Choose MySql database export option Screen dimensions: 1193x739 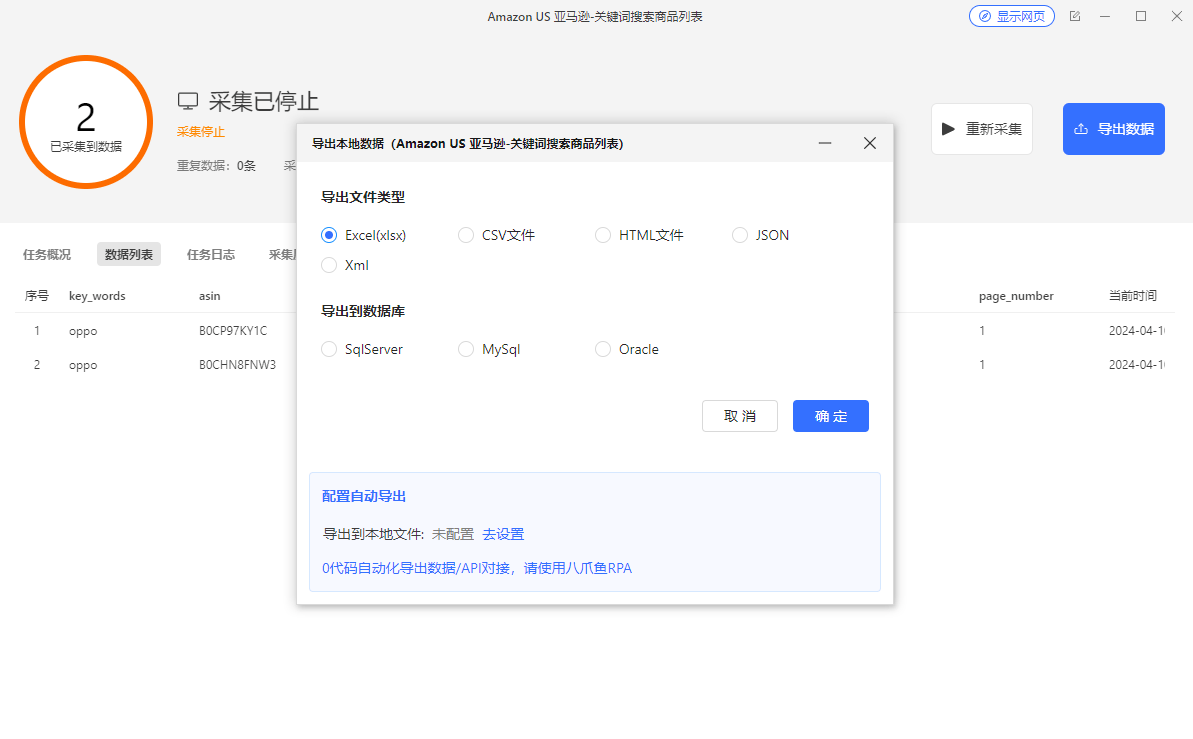pos(489,349)
